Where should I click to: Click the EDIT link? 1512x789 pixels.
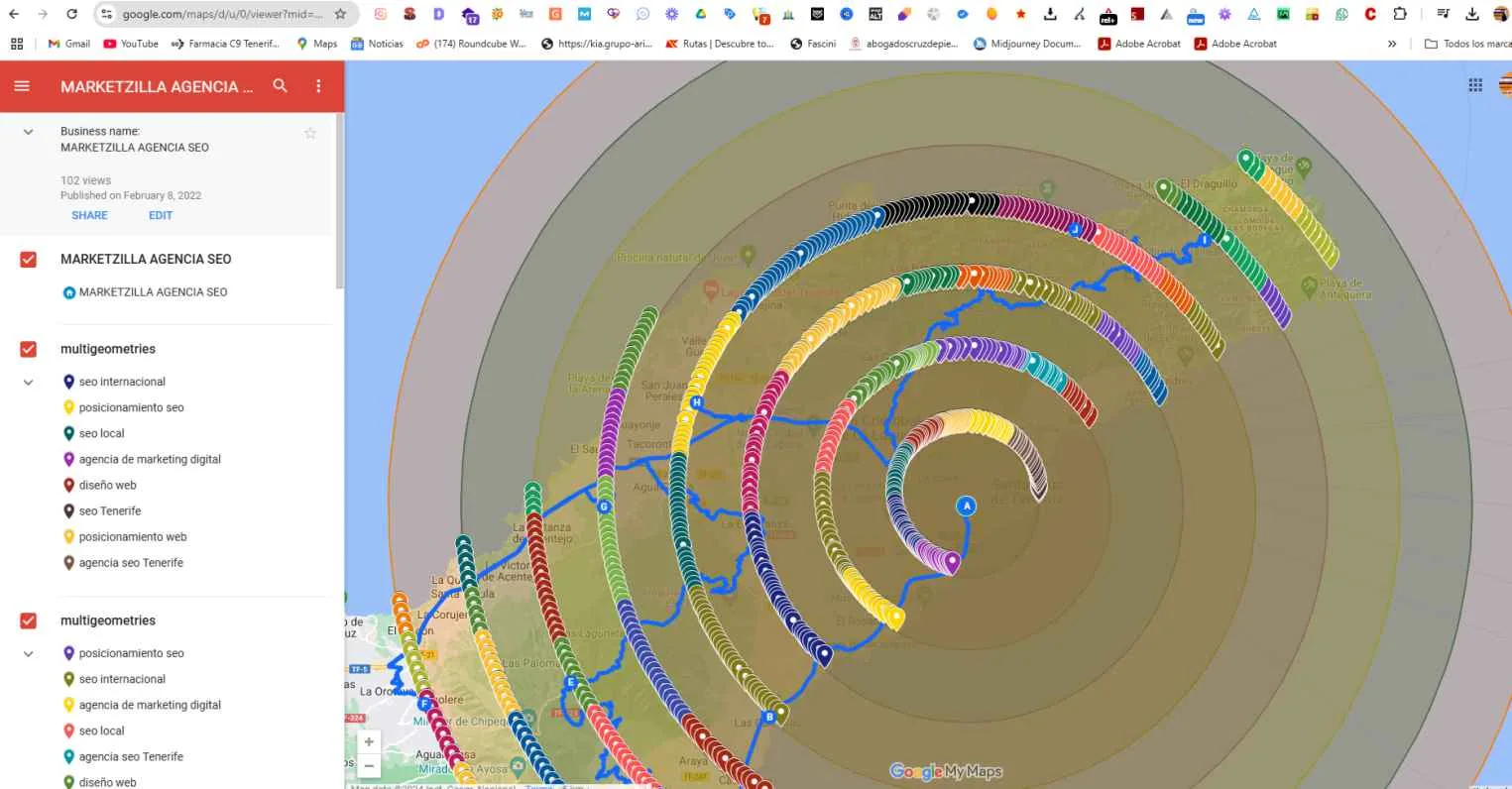[160, 215]
